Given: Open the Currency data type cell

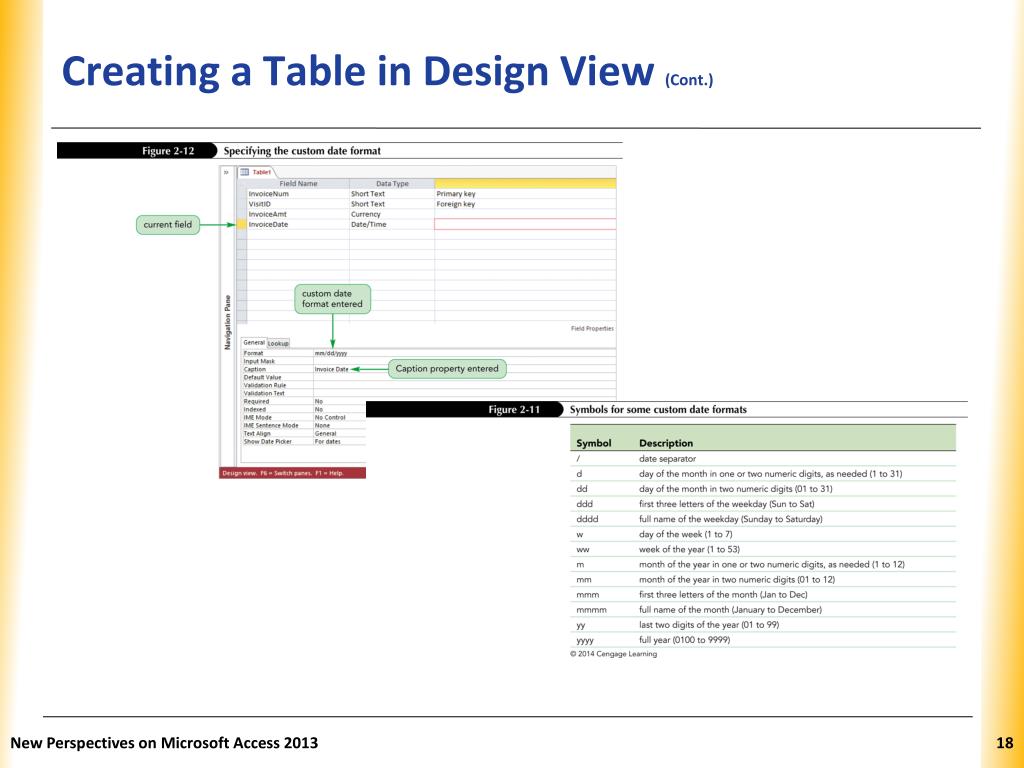Looking at the screenshot, I should [392, 214].
